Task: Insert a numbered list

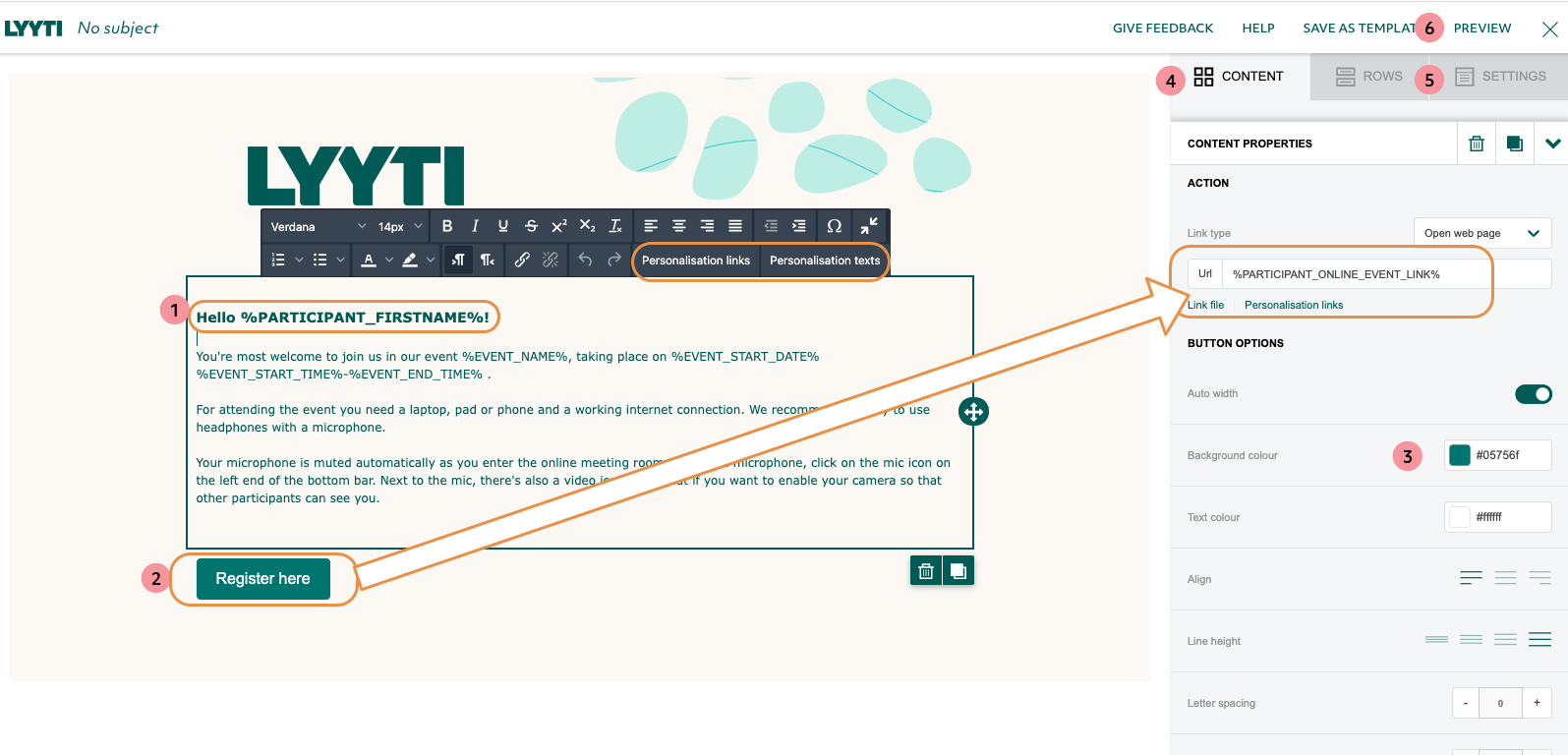Action: coord(278,261)
